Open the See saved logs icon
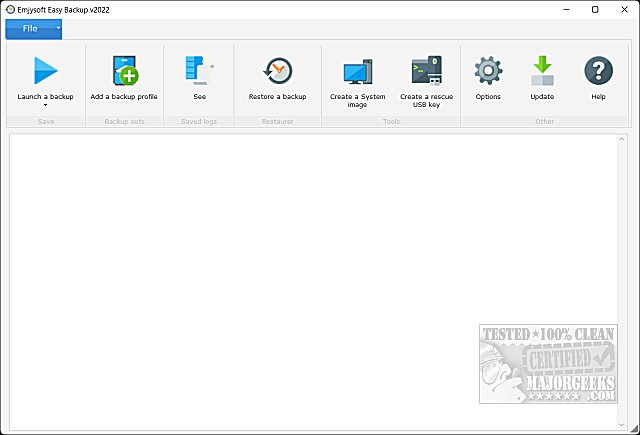This screenshot has width=640, height=435. [199, 70]
